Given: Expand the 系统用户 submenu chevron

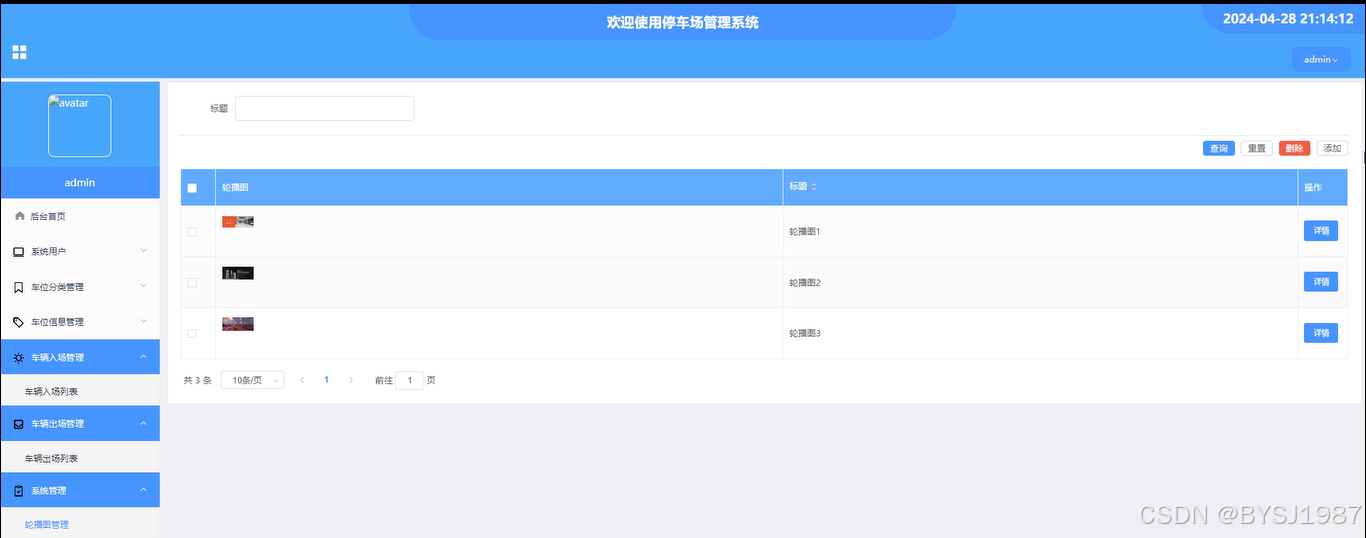Looking at the screenshot, I should point(143,251).
